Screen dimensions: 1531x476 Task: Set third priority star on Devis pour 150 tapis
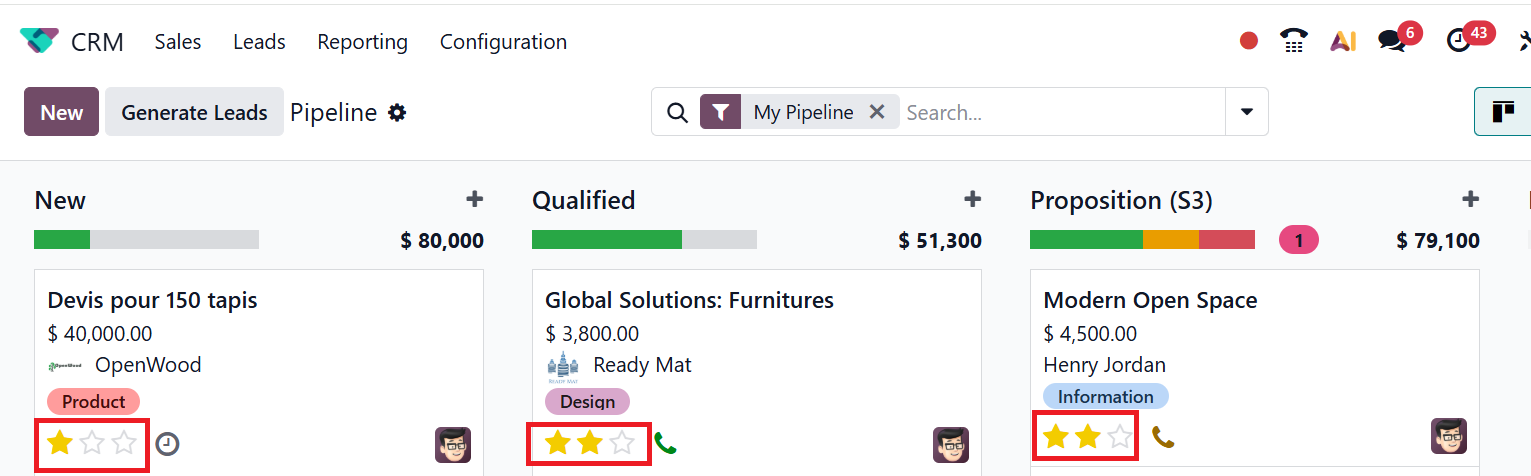tap(124, 443)
